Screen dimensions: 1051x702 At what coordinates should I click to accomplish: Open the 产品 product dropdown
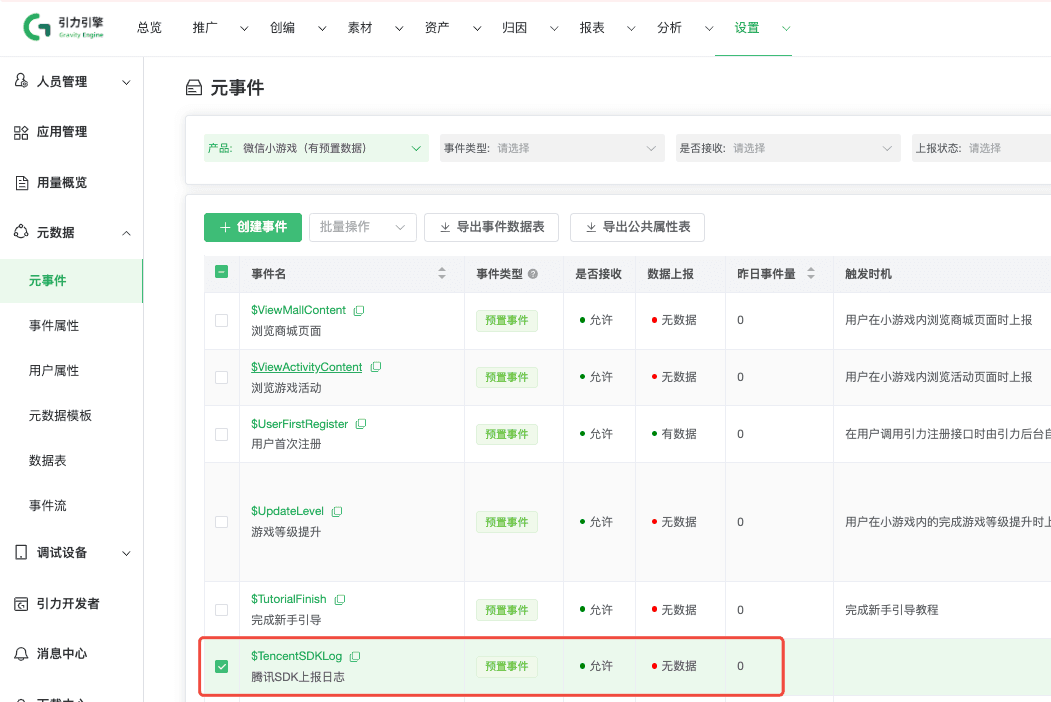pos(316,148)
